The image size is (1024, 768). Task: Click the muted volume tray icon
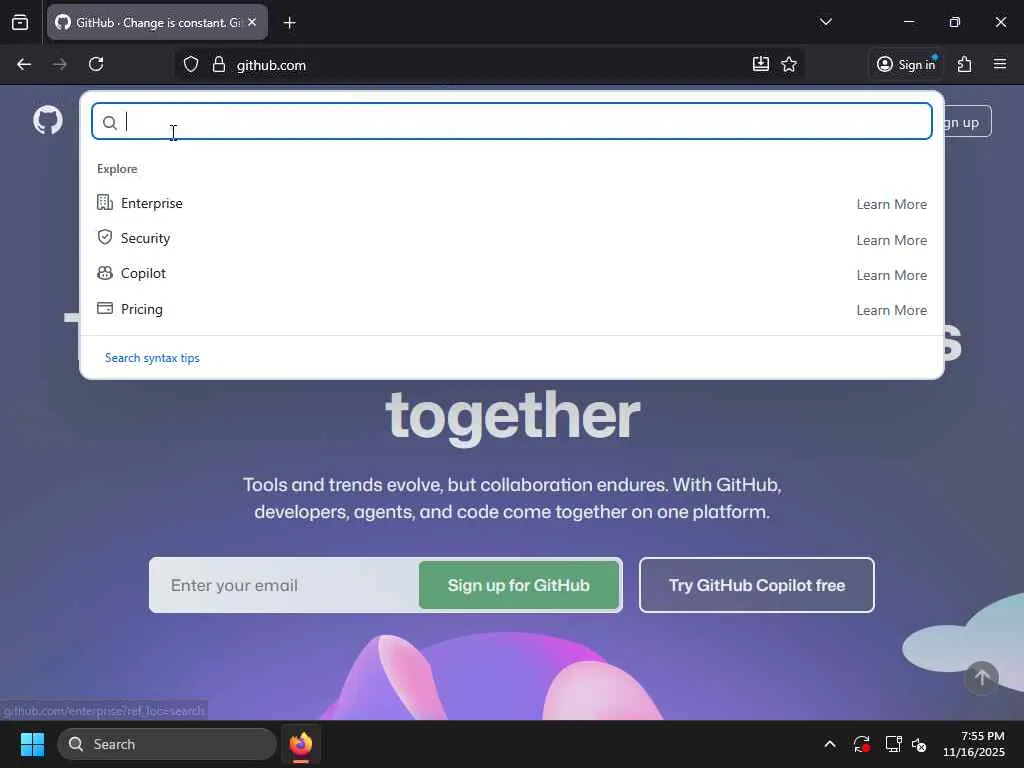click(919, 744)
